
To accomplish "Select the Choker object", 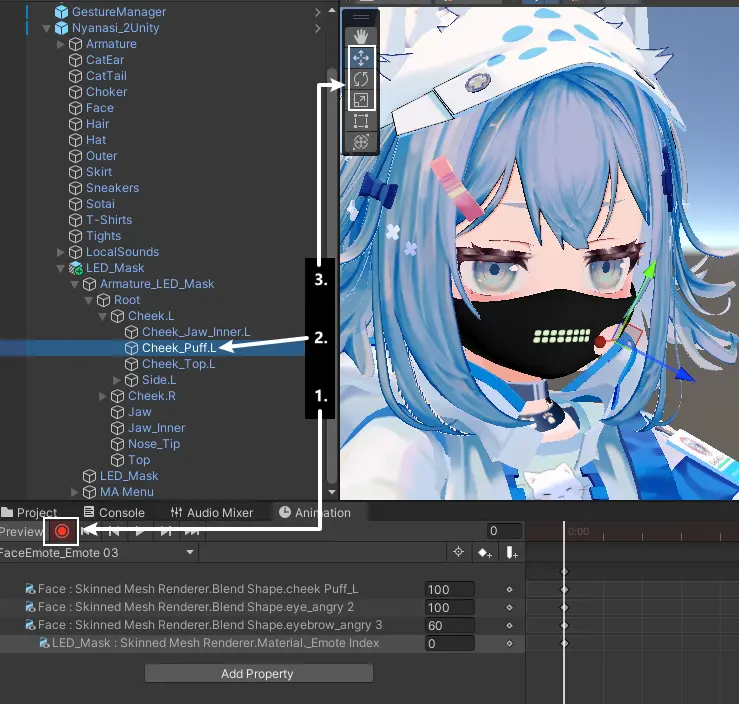I will [107, 92].
